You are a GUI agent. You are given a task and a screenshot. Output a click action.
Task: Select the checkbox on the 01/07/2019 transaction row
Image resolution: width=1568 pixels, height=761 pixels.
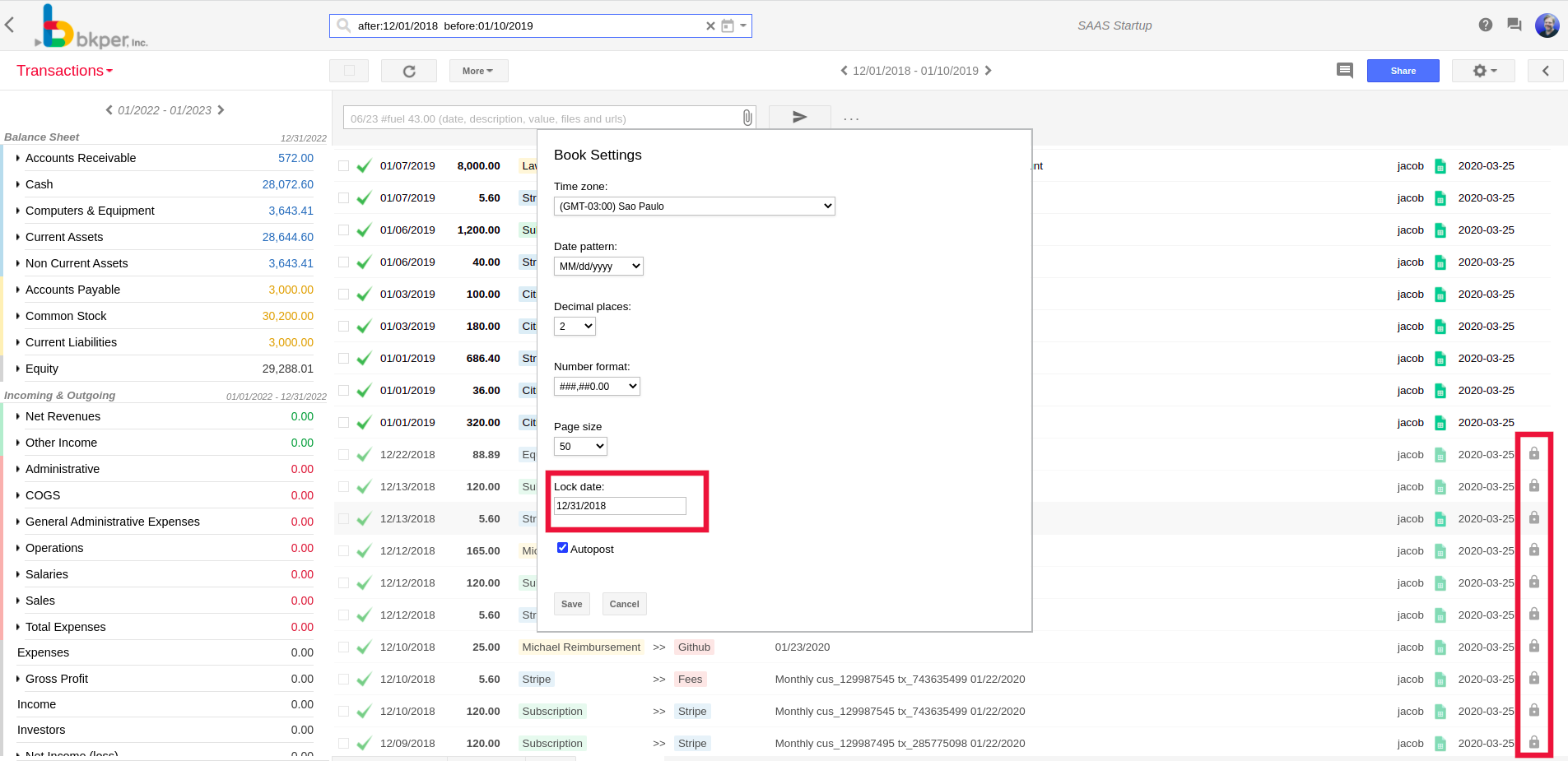343,165
